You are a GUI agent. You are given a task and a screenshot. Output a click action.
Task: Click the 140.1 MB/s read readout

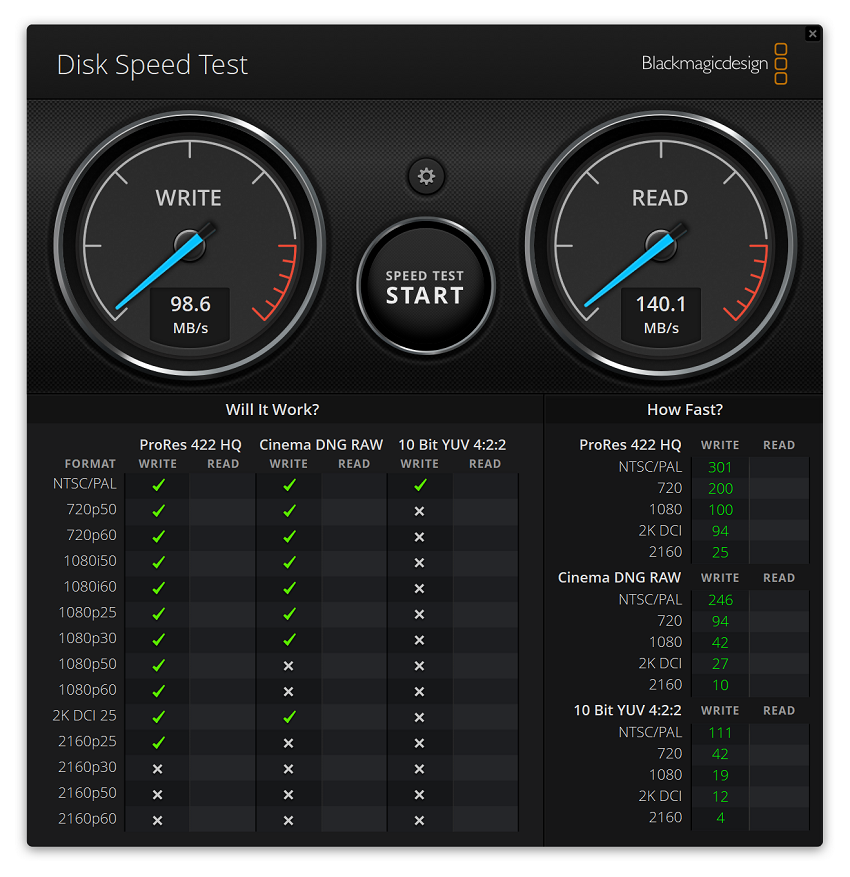pyautogui.click(x=661, y=315)
